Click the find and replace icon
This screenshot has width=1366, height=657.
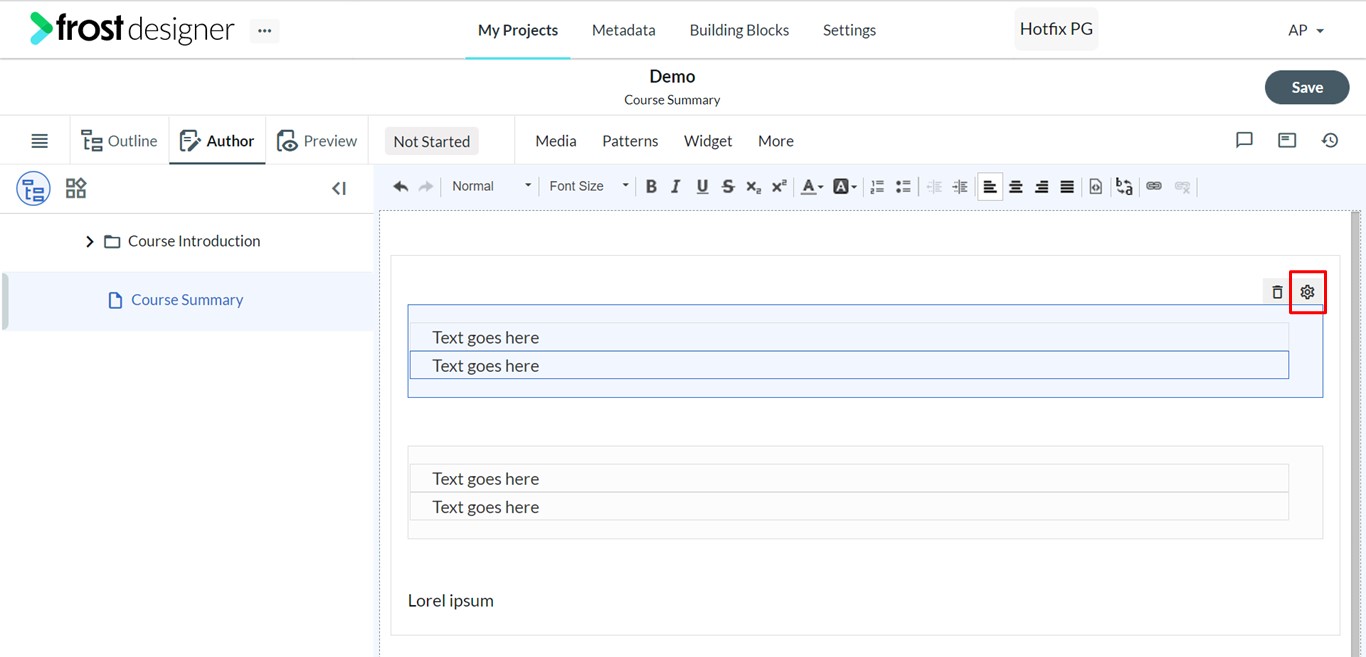(x=1124, y=186)
